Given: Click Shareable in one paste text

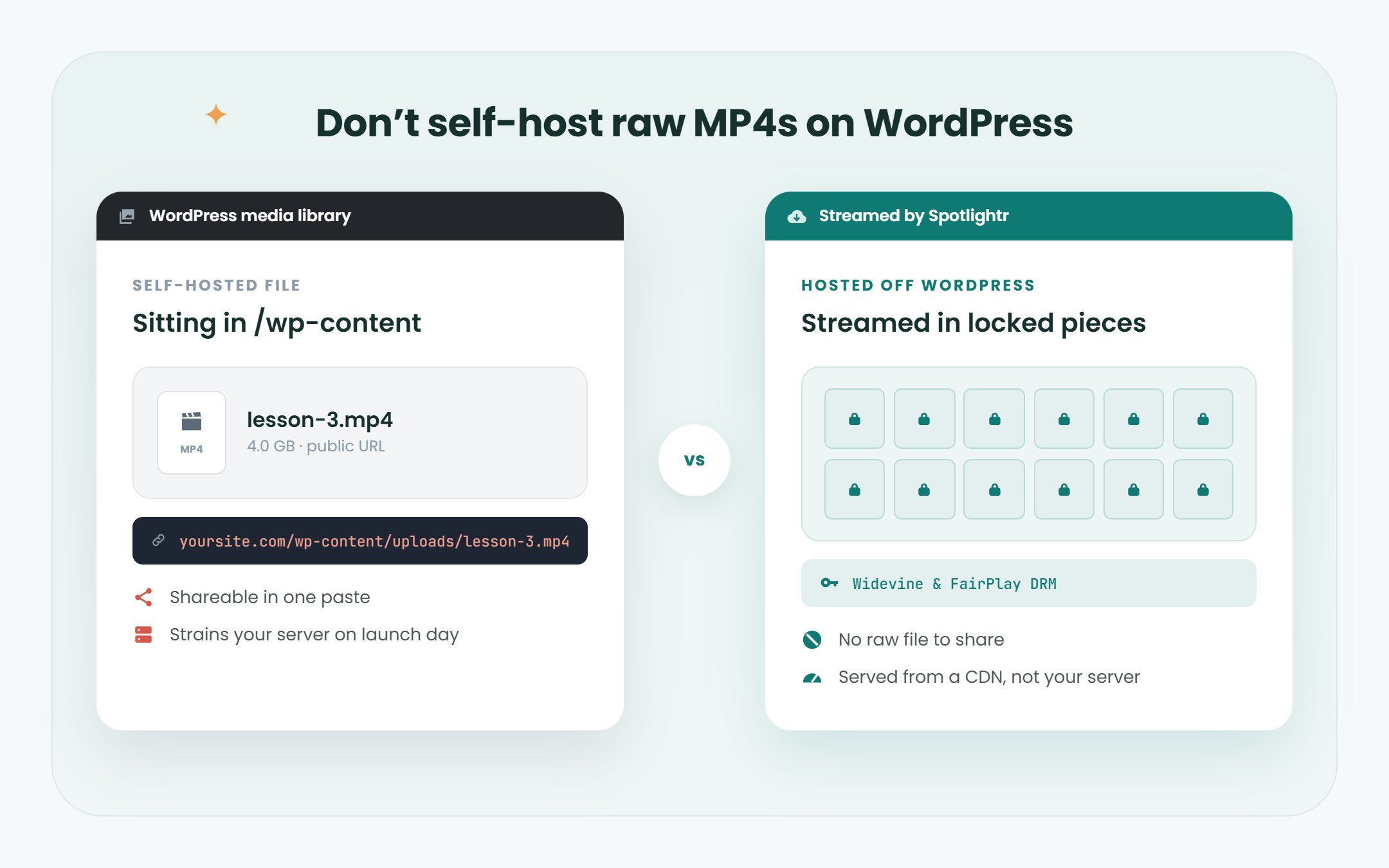Looking at the screenshot, I should click(270, 597).
